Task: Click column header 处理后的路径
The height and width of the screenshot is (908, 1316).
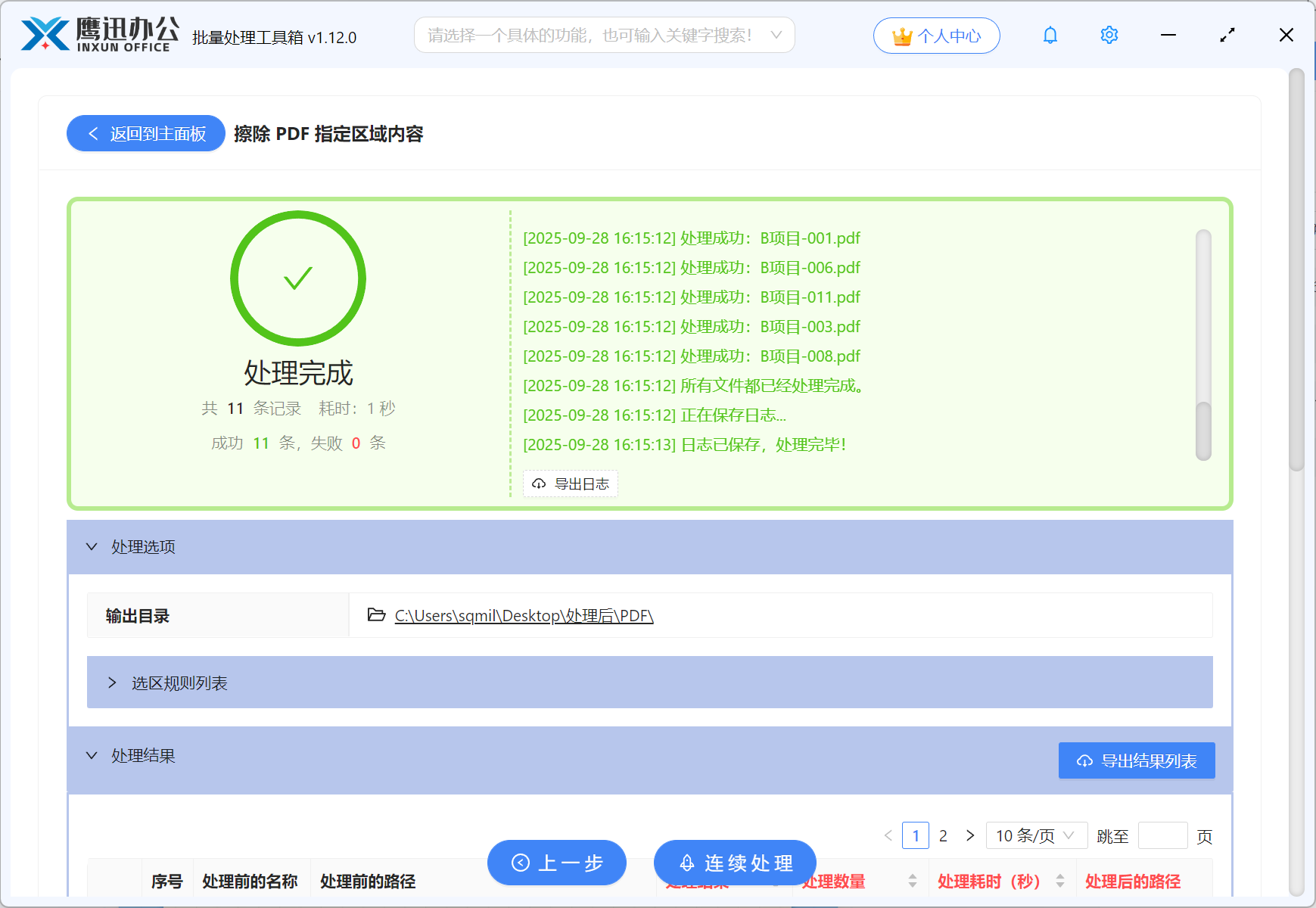Action: coord(1133,881)
